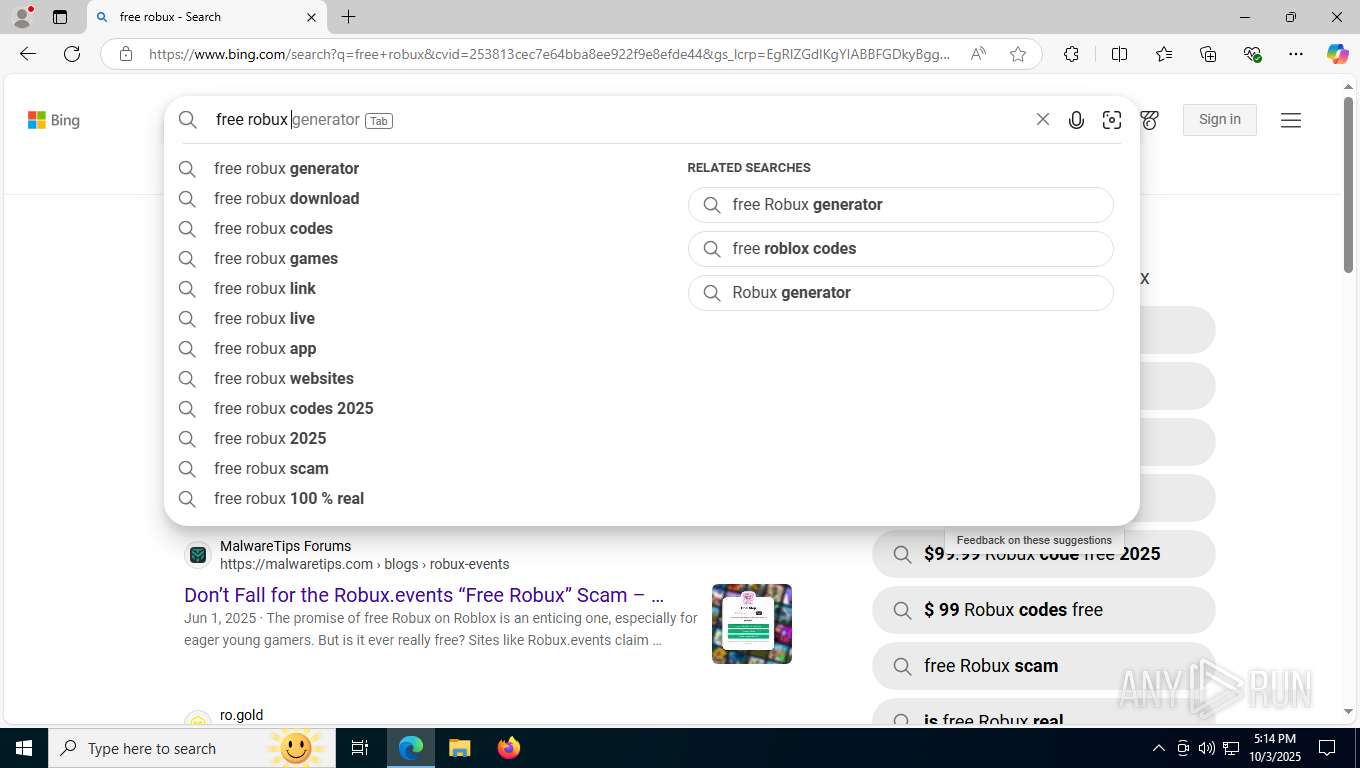Select suggestion free robux codes
Image resolution: width=1360 pixels, height=768 pixels.
(x=273, y=229)
